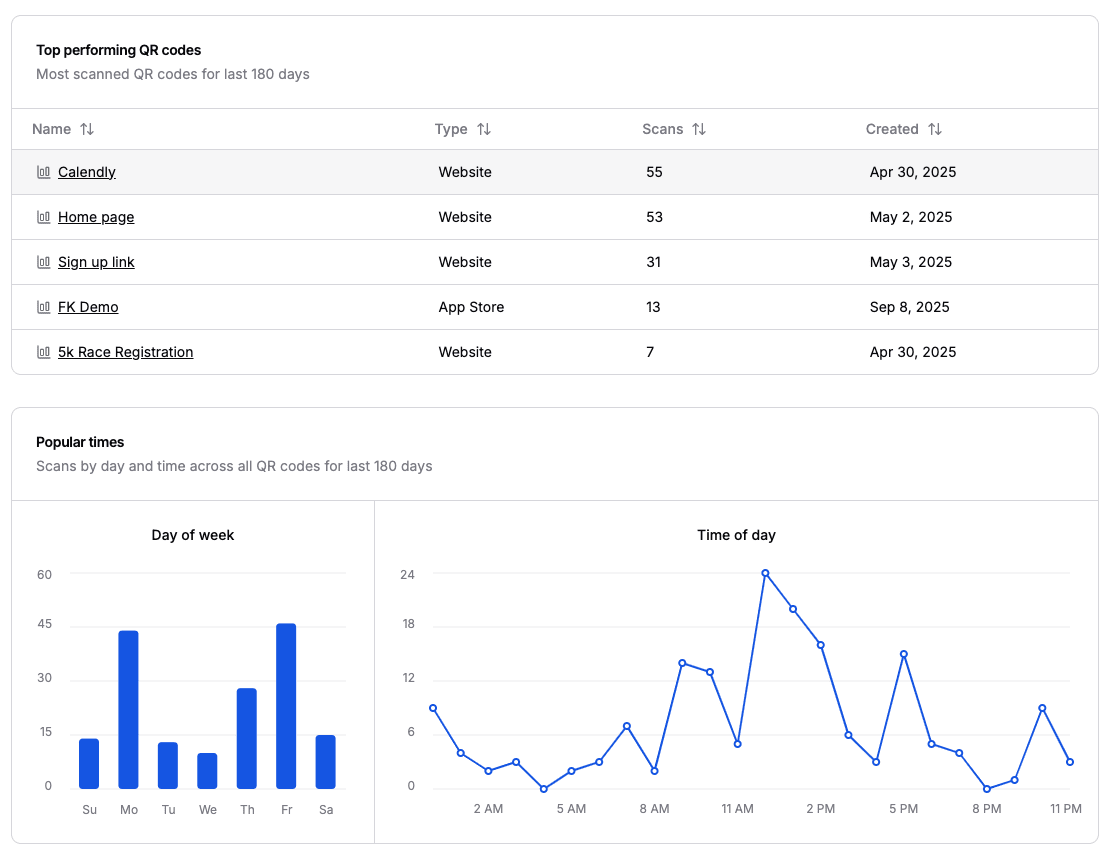Image resolution: width=1110 pixels, height=860 pixels.
Task: Open the Sign up link entry
Action: [x=96, y=262]
